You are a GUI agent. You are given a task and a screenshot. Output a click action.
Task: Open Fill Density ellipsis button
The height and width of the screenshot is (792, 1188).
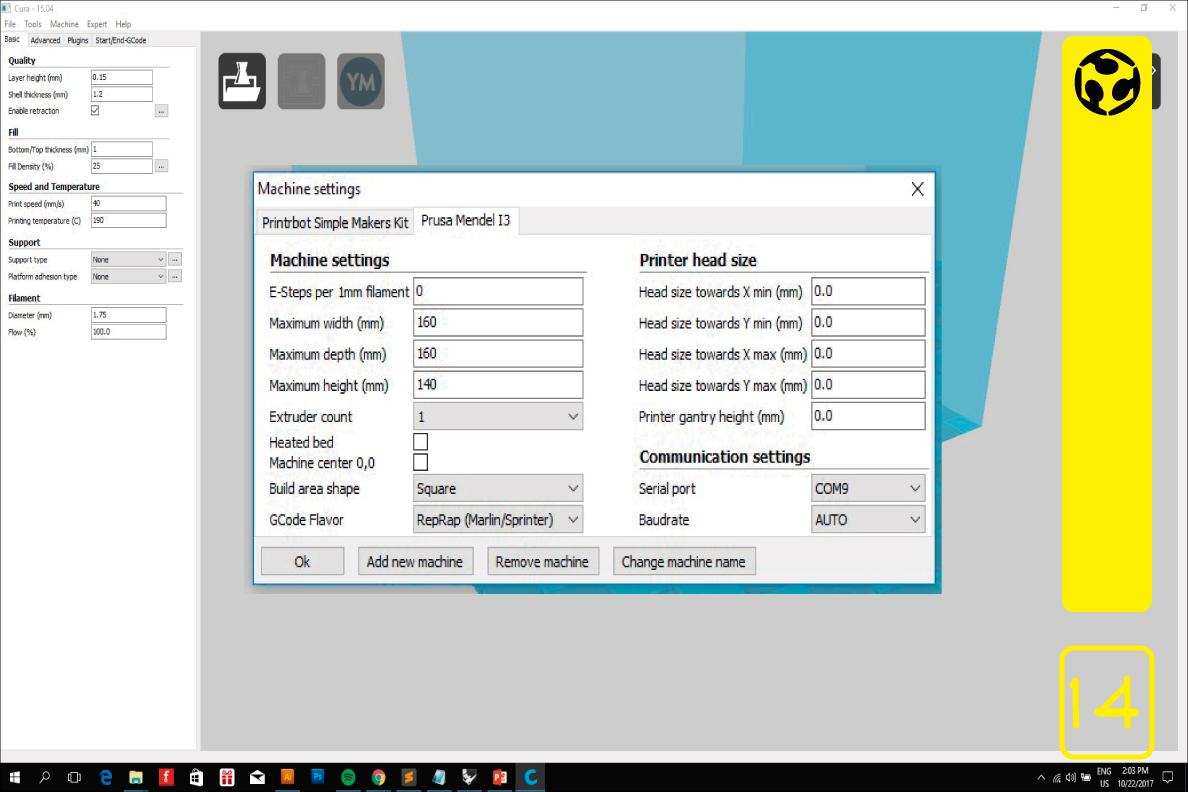click(x=161, y=166)
